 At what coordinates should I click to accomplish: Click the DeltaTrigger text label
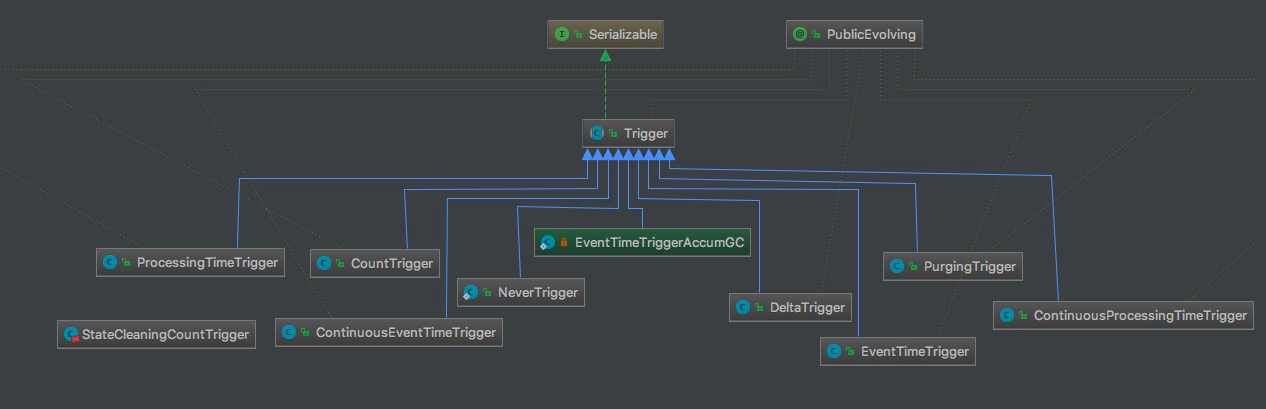pos(808,307)
